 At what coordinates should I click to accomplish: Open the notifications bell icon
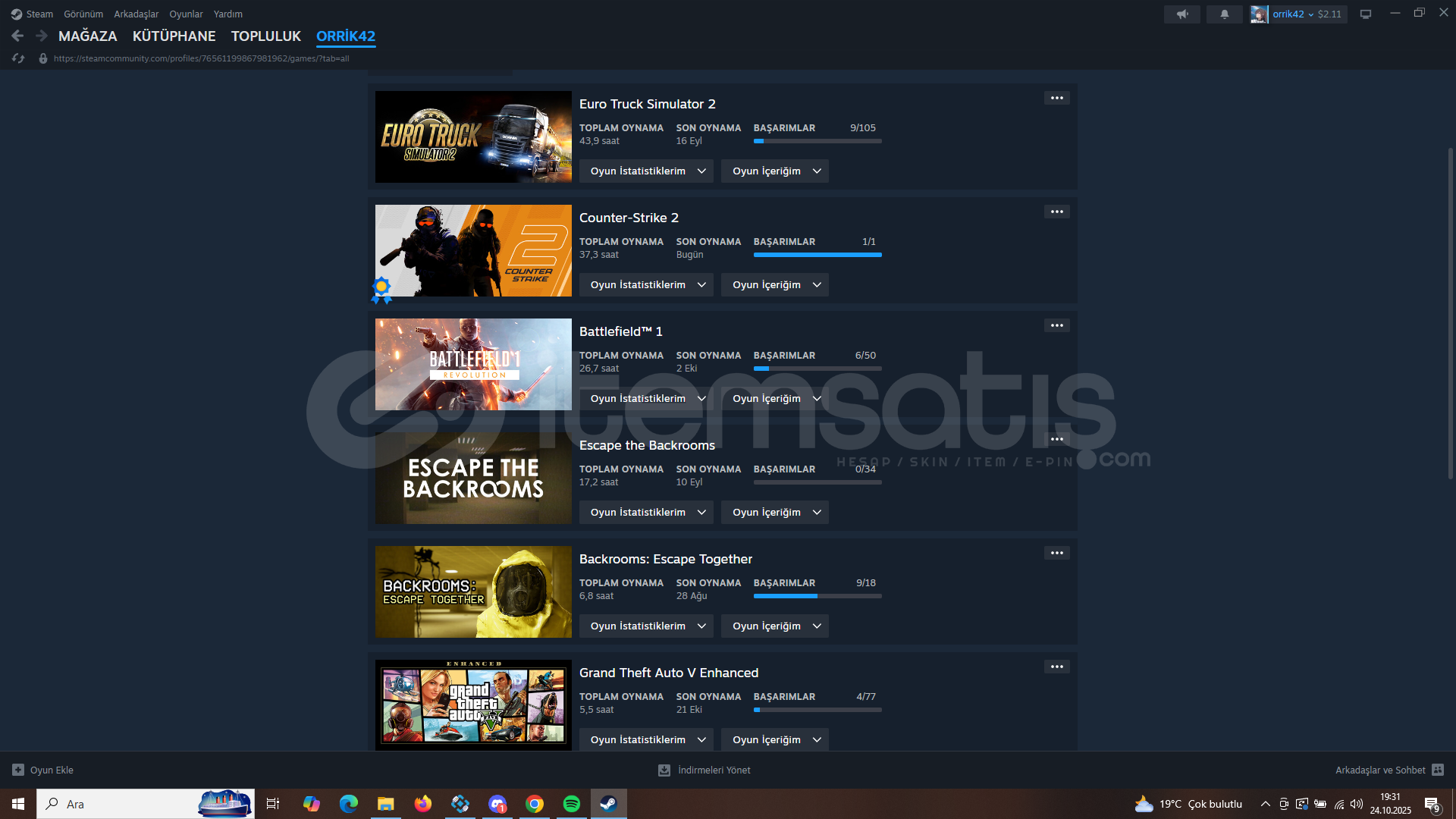[1224, 14]
